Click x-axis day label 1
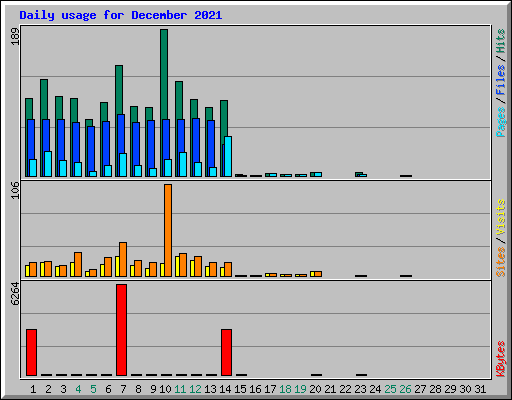The width and height of the screenshot is (512, 400). click(33, 389)
